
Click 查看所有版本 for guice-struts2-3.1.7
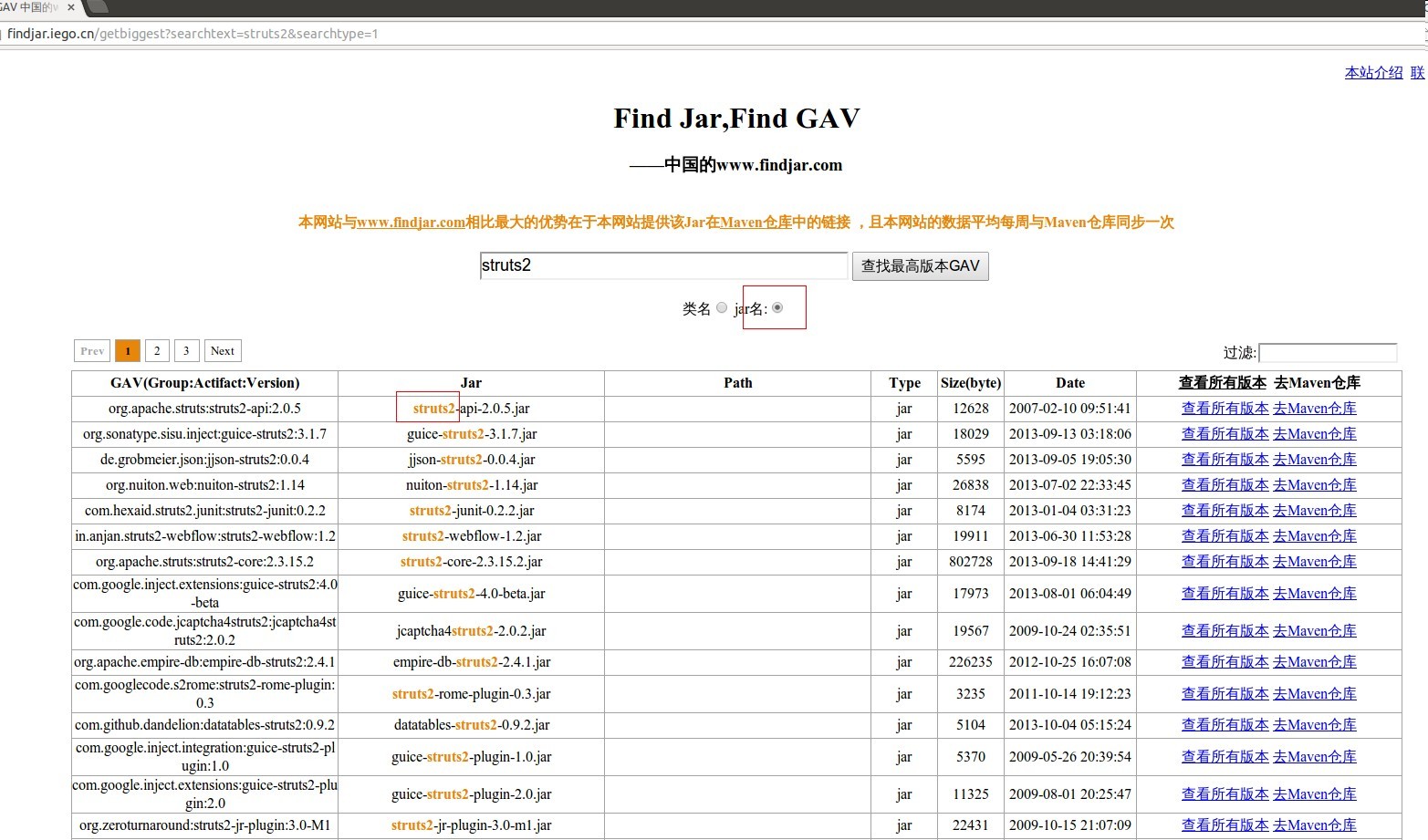pos(1225,433)
